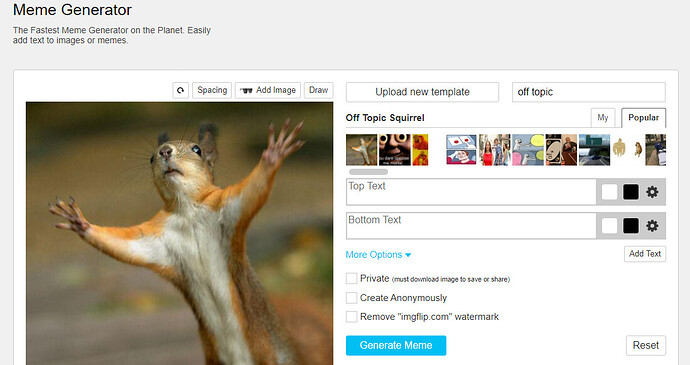The width and height of the screenshot is (690, 365).
Task: Click the Add Image button
Action: pyautogui.click(x=268, y=90)
